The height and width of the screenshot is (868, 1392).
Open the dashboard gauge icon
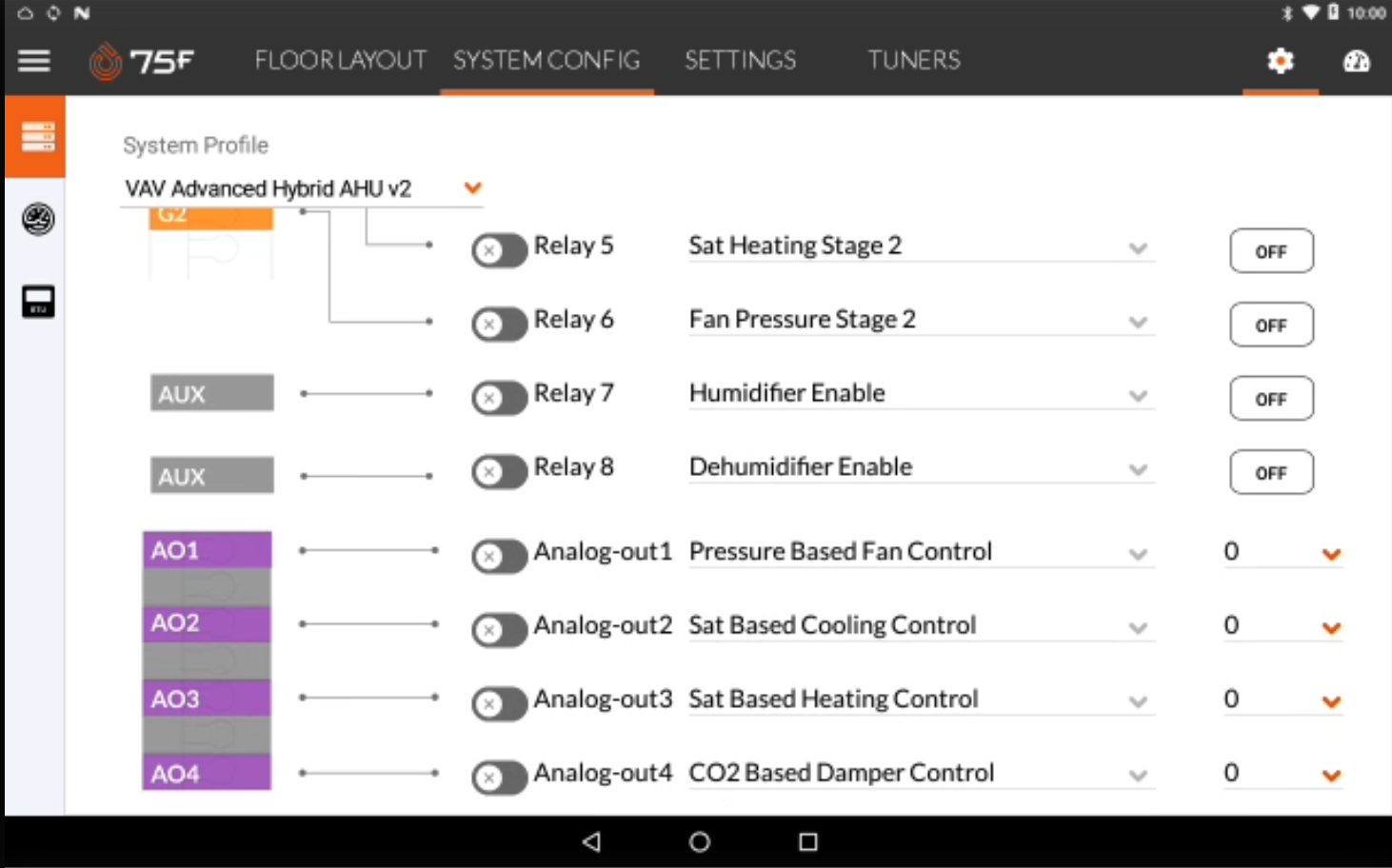[x=1356, y=61]
